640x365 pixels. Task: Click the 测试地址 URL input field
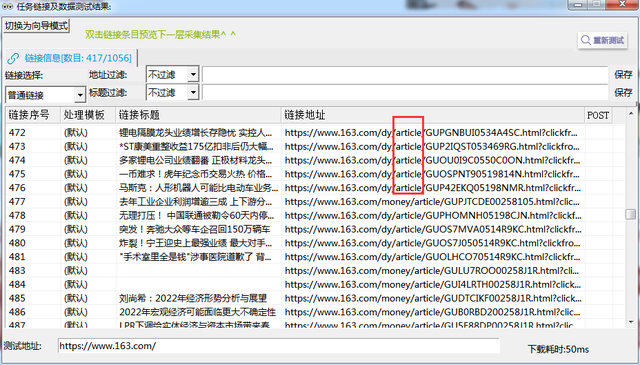point(279,346)
